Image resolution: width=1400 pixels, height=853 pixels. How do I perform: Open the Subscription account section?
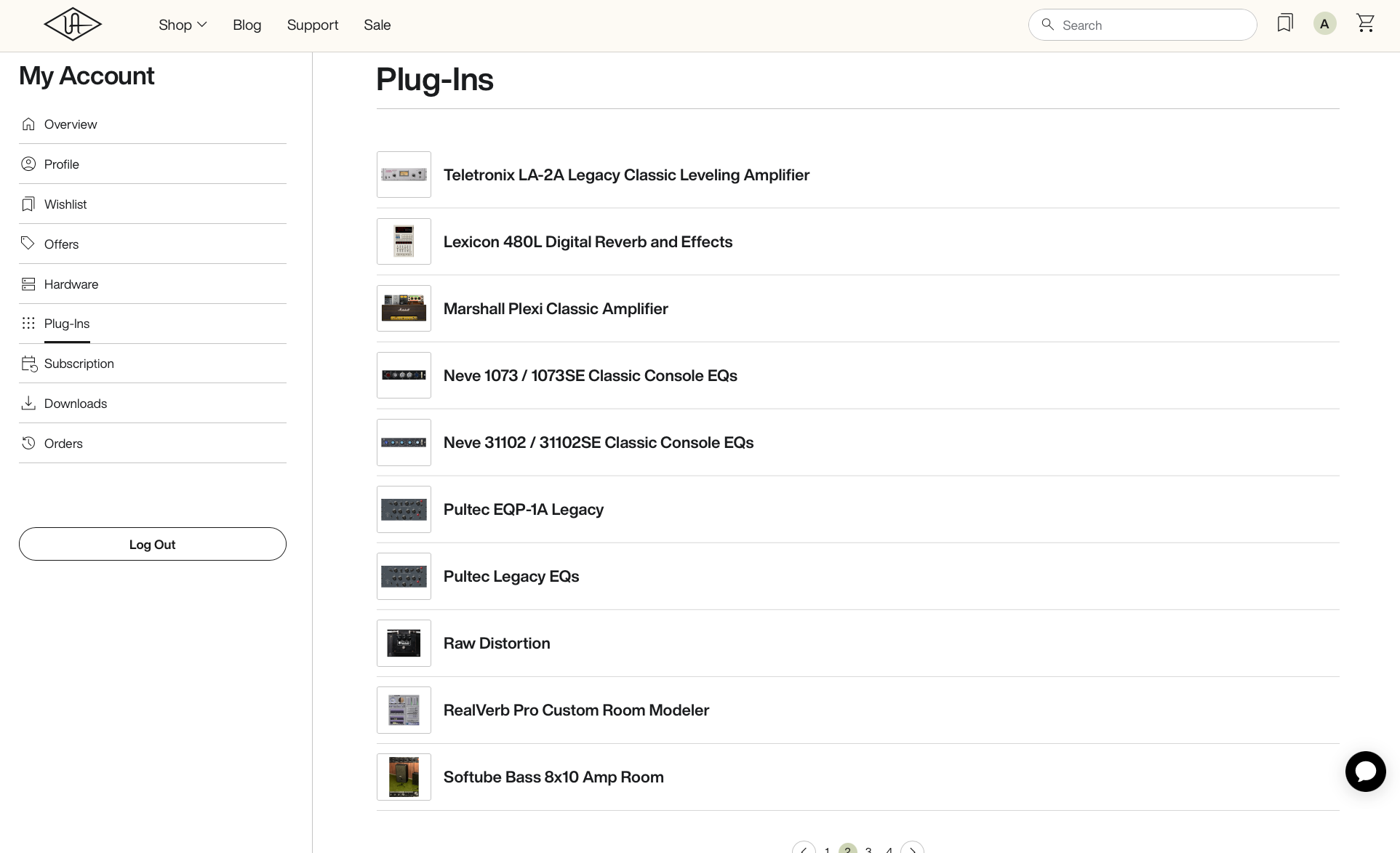coord(79,364)
